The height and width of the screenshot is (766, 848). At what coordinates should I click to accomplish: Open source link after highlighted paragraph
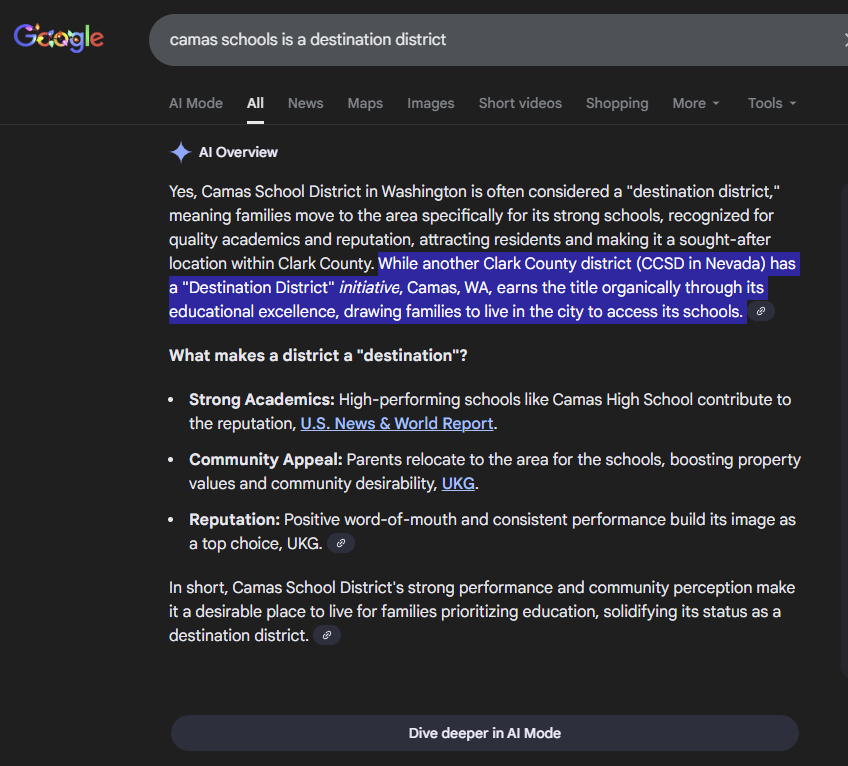761,311
